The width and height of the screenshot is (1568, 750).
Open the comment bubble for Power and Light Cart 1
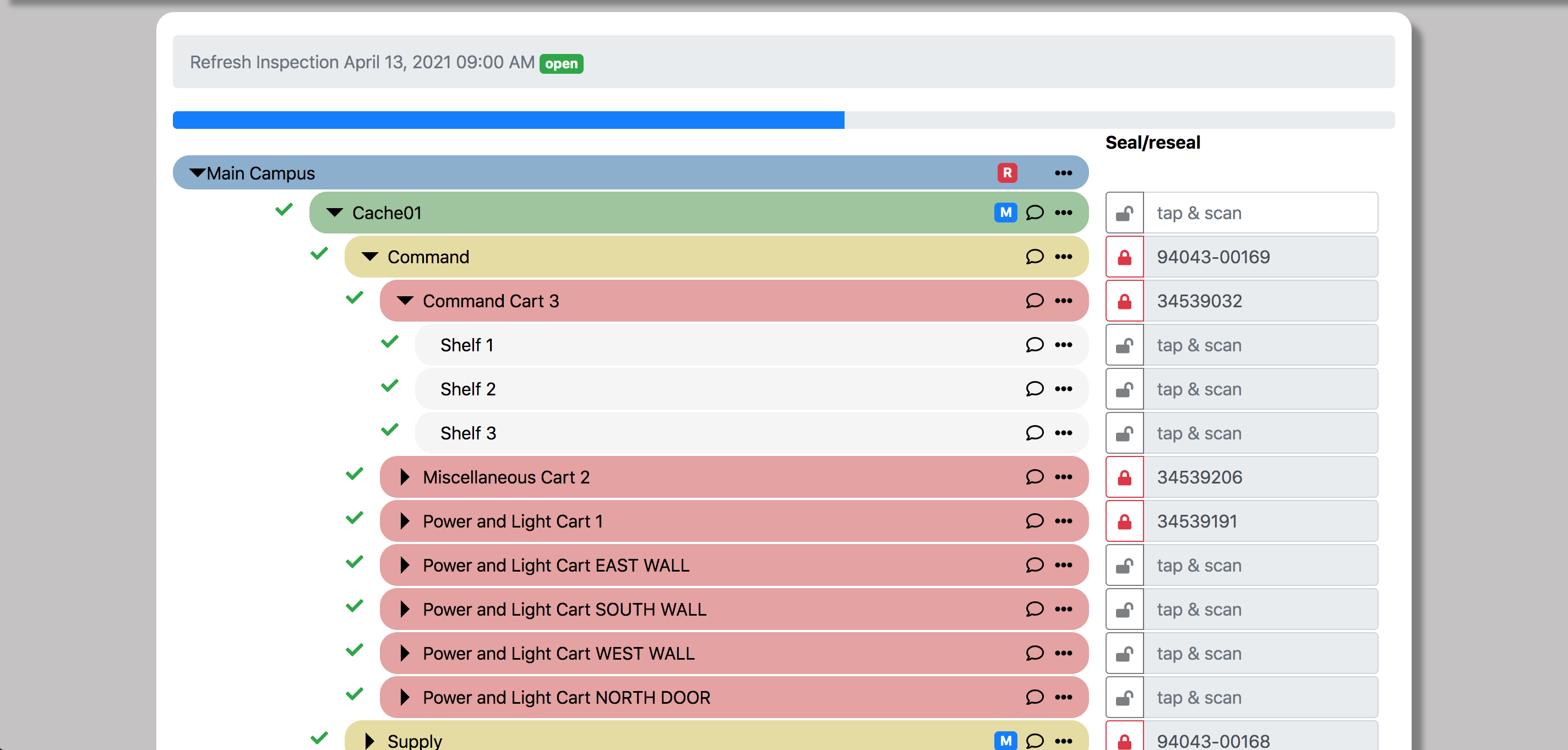pos(1034,520)
